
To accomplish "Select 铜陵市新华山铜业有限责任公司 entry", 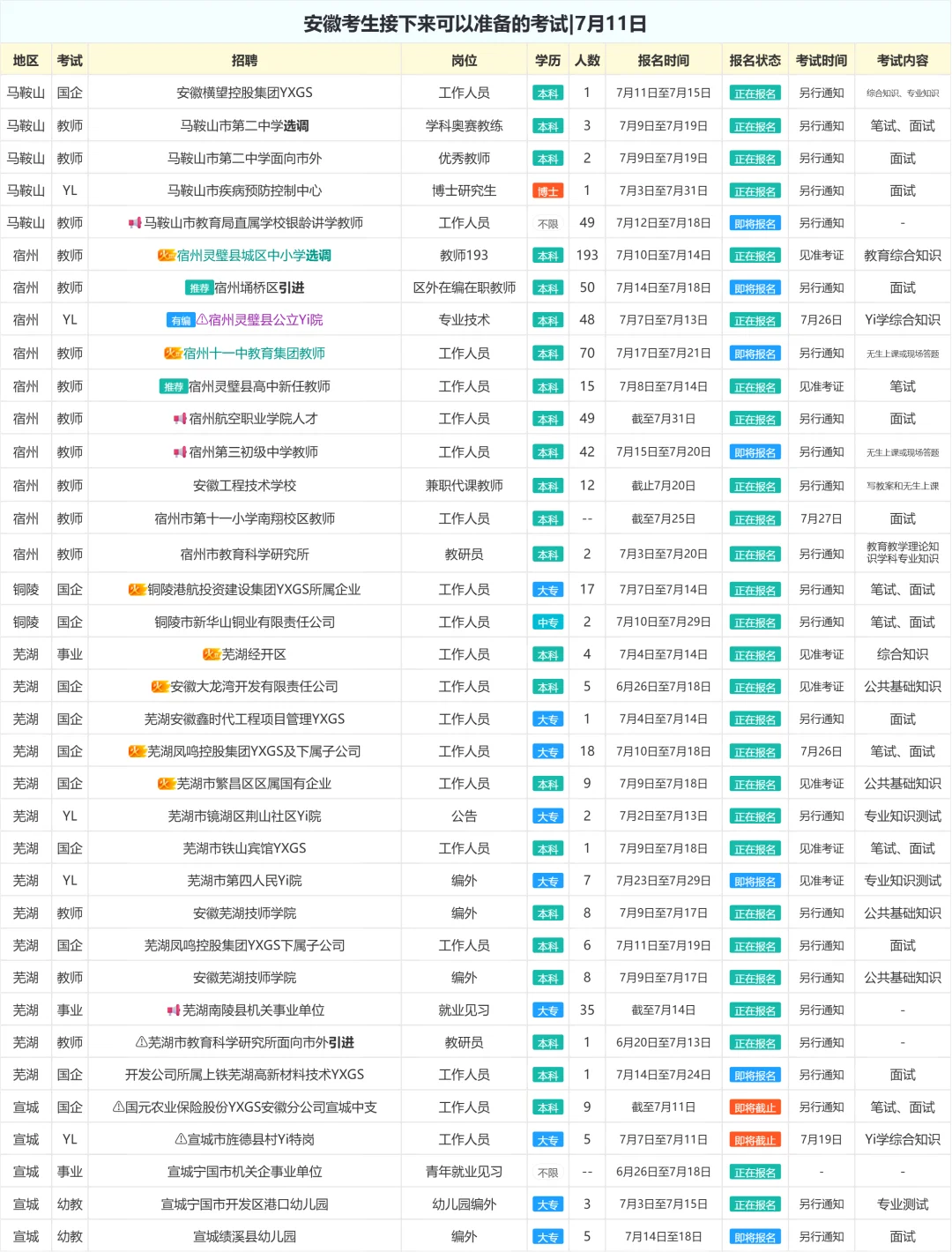I will pyautogui.click(x=244, y=622).
